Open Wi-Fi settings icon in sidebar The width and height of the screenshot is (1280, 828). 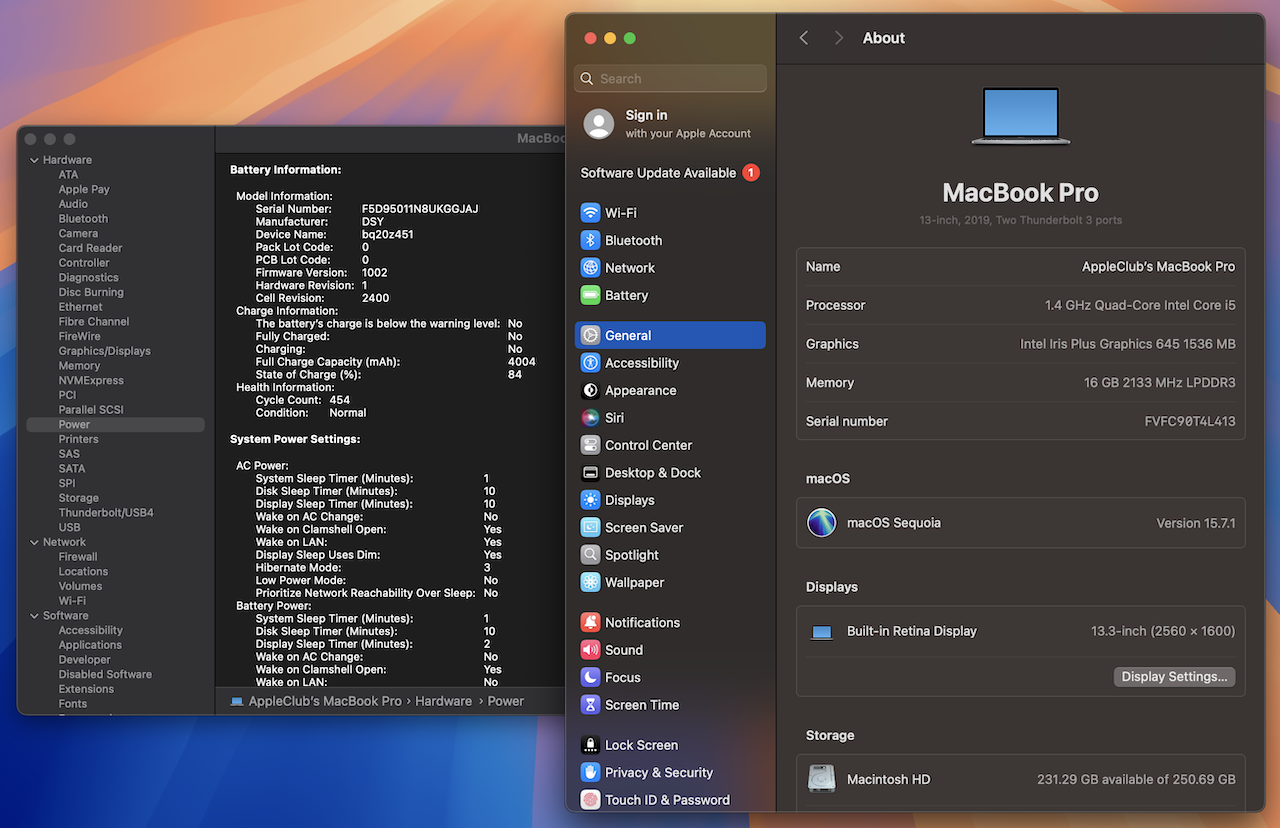coord(590,213)
